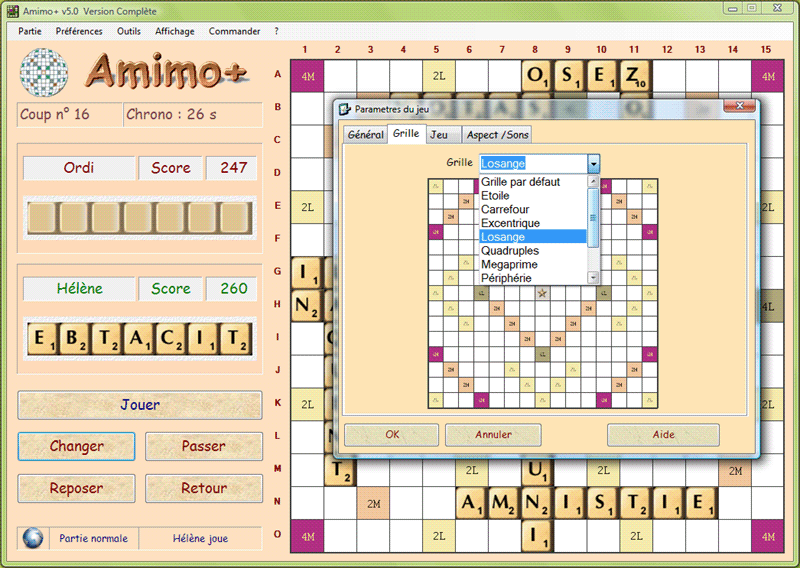This screenshot has width=800, height=568.
Task: Open the Partie menu
Action: coord(30,31)
